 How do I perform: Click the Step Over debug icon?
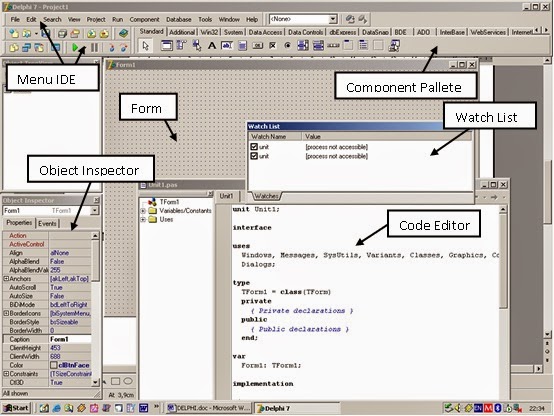124,47
